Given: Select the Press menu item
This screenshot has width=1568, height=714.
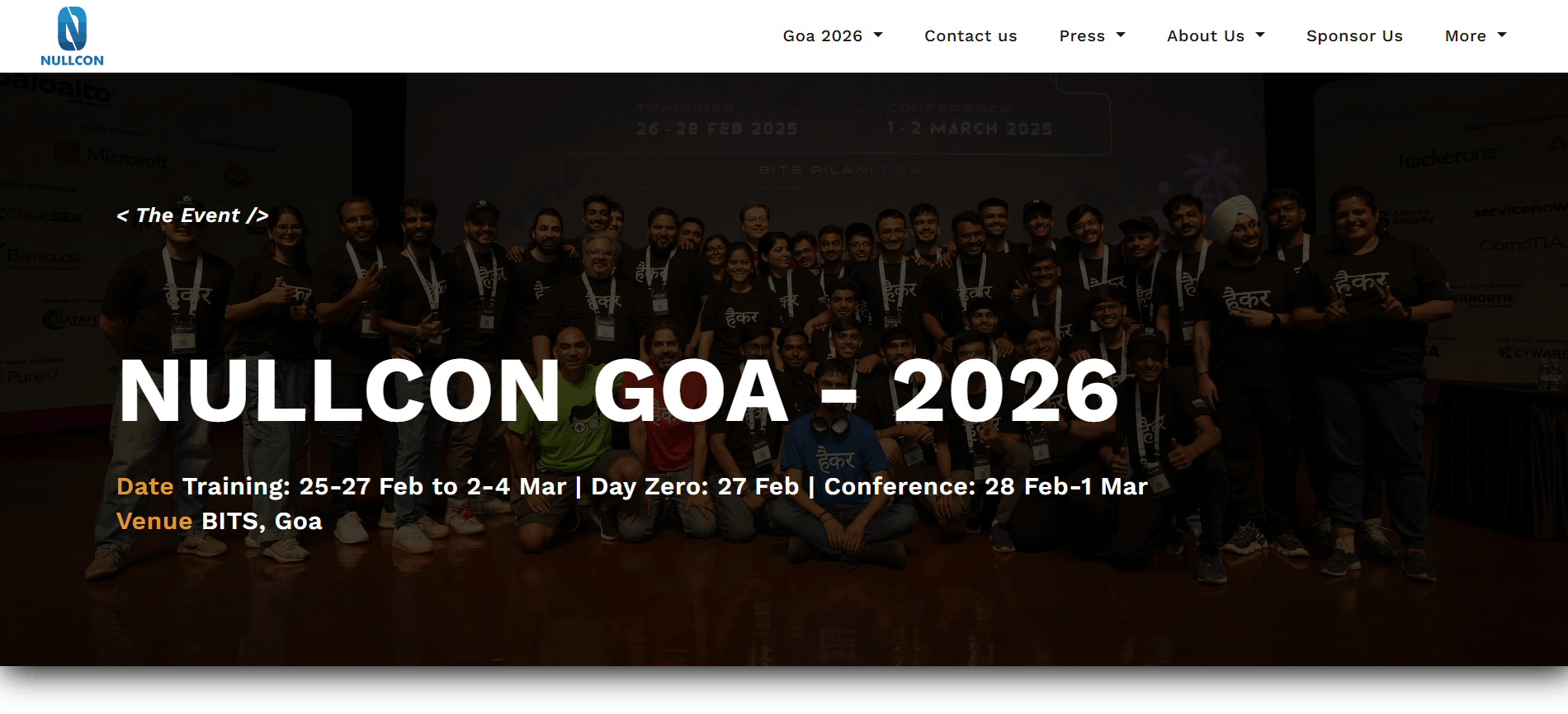Looking at the screenshot, I should [1081, 35].
